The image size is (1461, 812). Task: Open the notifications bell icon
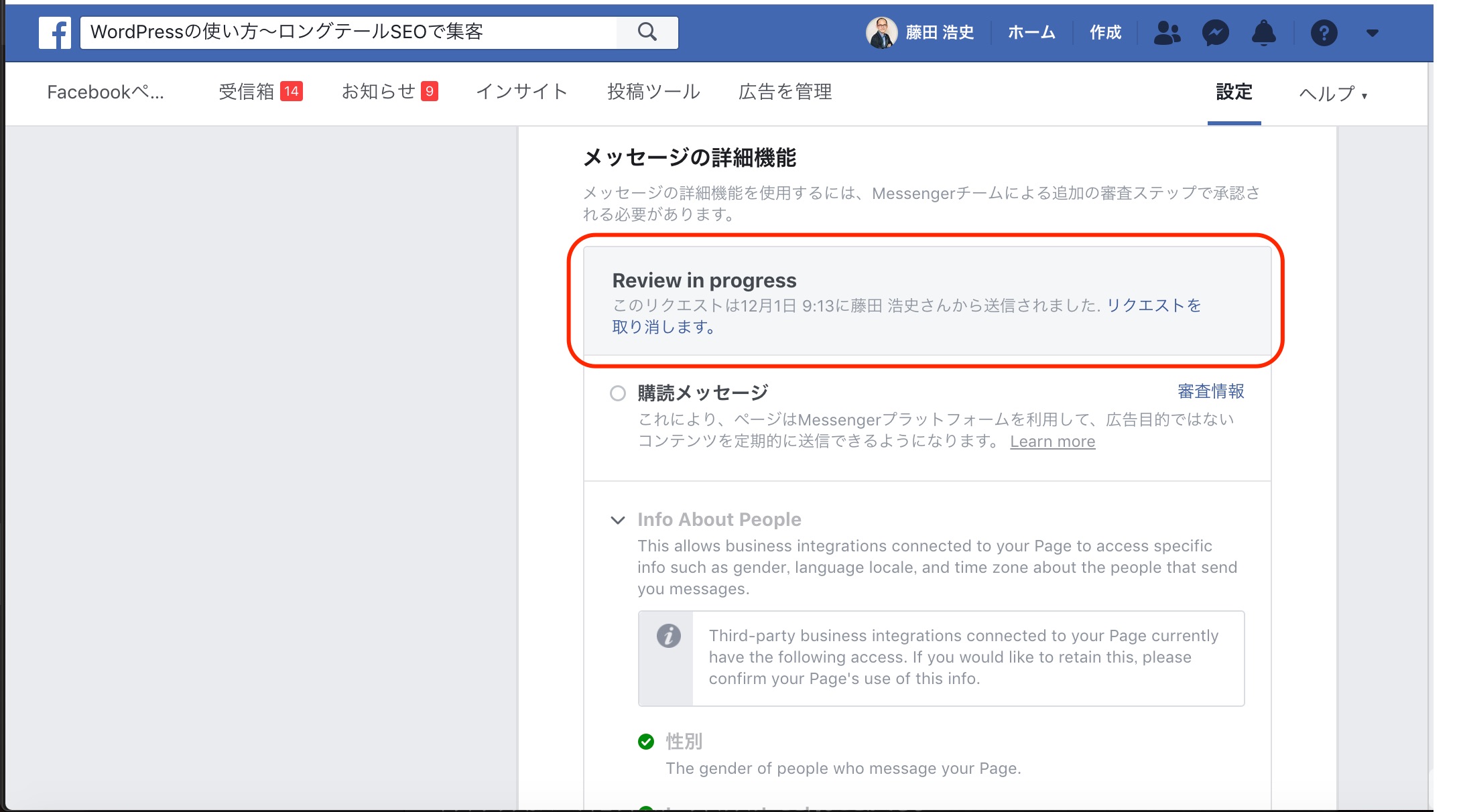[1263, 32]
